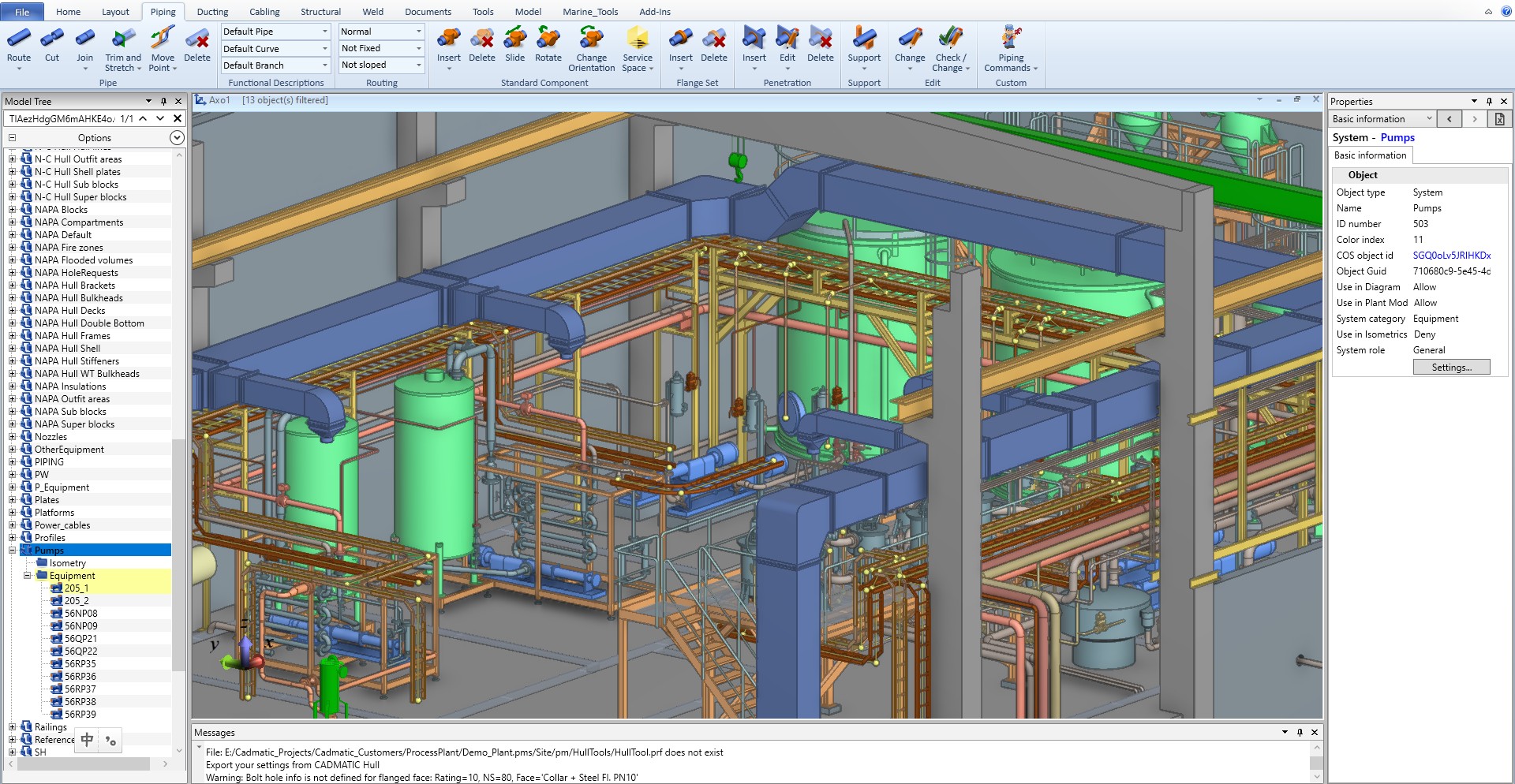
Task: Go to previous properties page arrow
Action: pyautogui.click(x=1450, y=119)
